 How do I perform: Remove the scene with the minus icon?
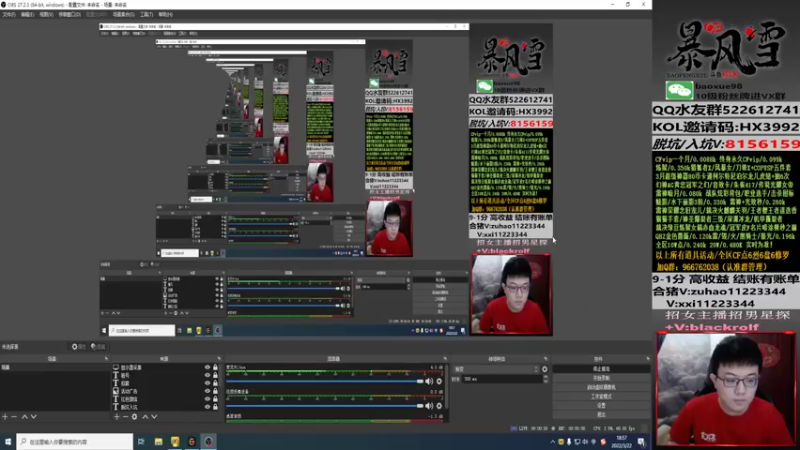[x=14, y=417]
